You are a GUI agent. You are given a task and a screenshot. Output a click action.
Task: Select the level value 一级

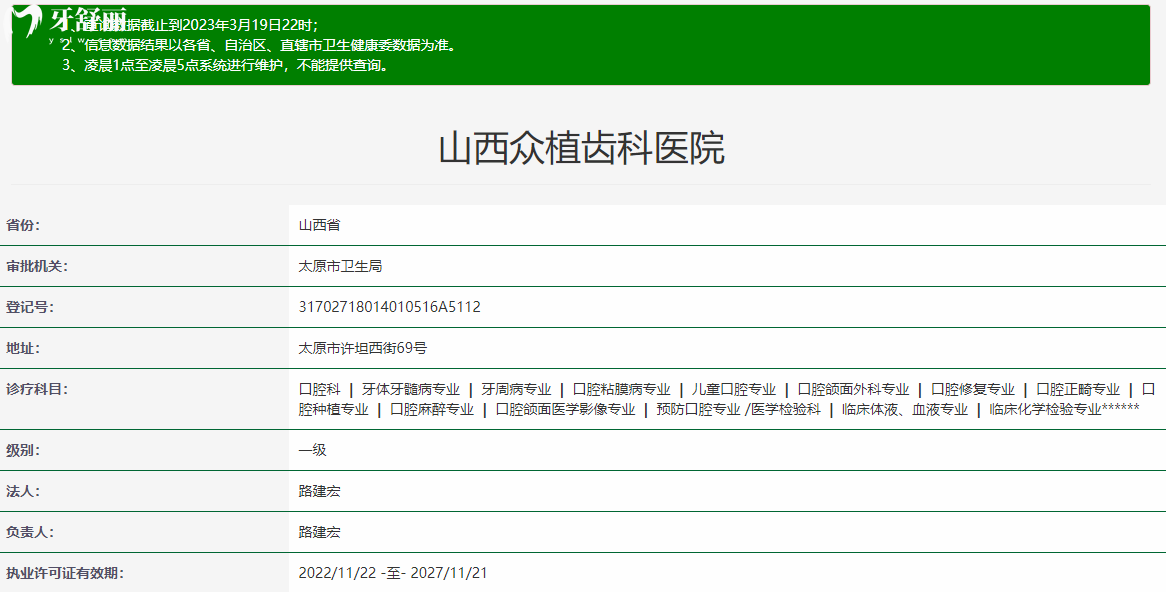(312, 450)
